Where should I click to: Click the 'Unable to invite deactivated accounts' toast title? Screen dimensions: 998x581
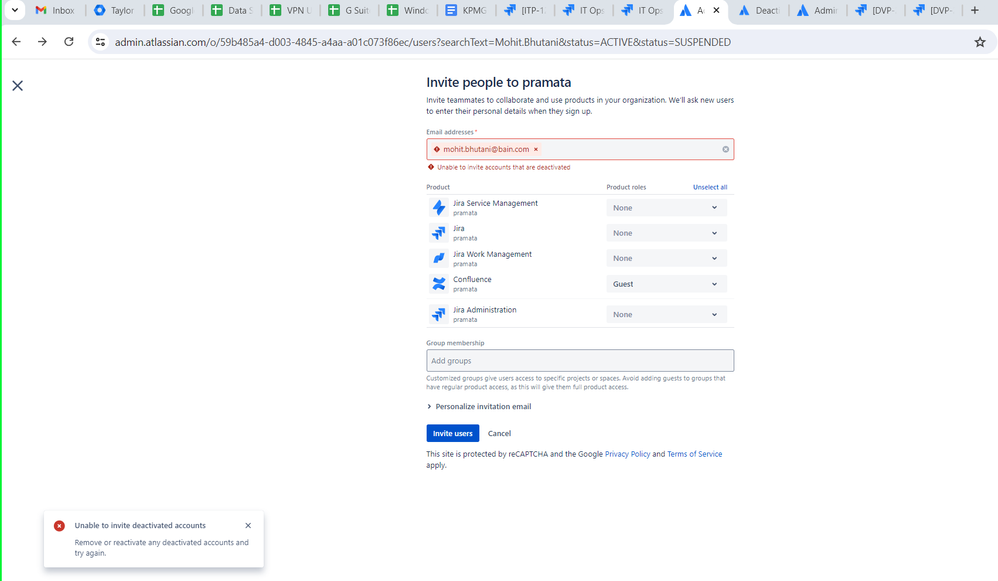[140, 526]
